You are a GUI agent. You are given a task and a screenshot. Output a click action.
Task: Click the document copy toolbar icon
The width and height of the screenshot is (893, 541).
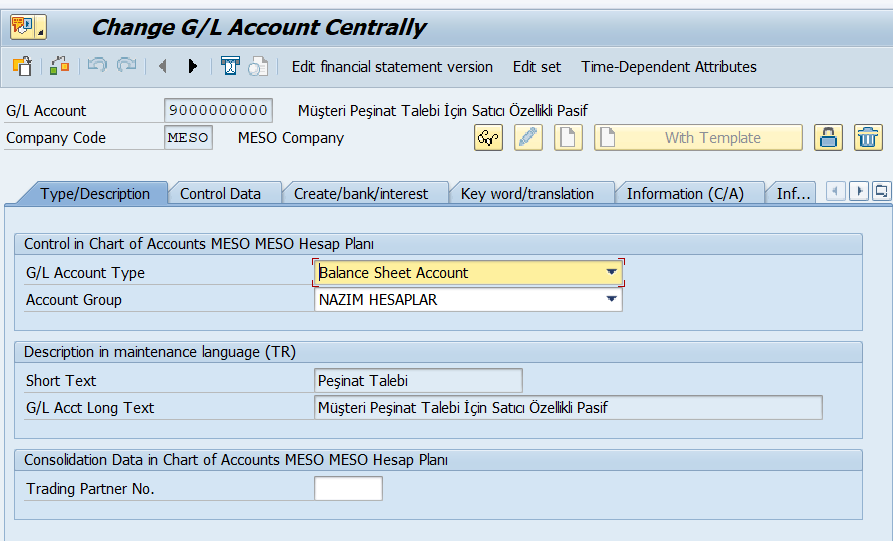click(x=258, y=67)
